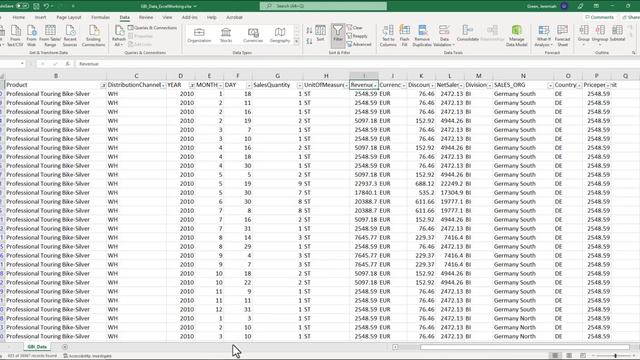The width and height of the screenshot is (640, 360).
Task: Switch to Normal view in status bar
Action: pos(555,356)
